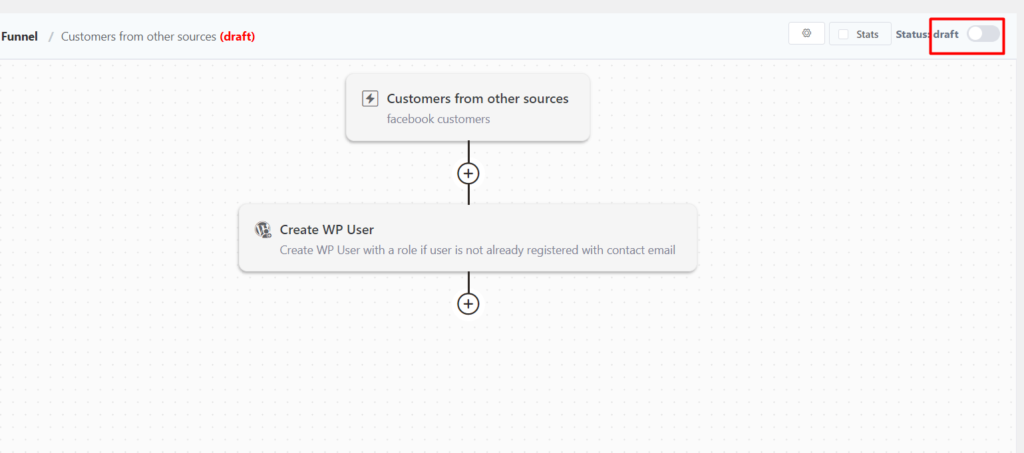This screenshot has height=453, width=1024.
Task: Click the WordPress logo icon
Action: (263, 229)
